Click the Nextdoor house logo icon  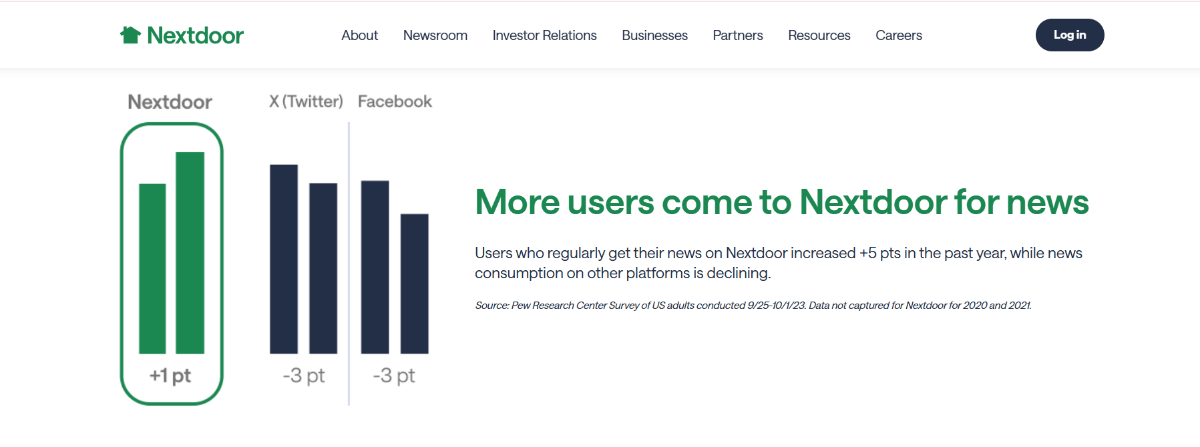[x=130, y=35]
